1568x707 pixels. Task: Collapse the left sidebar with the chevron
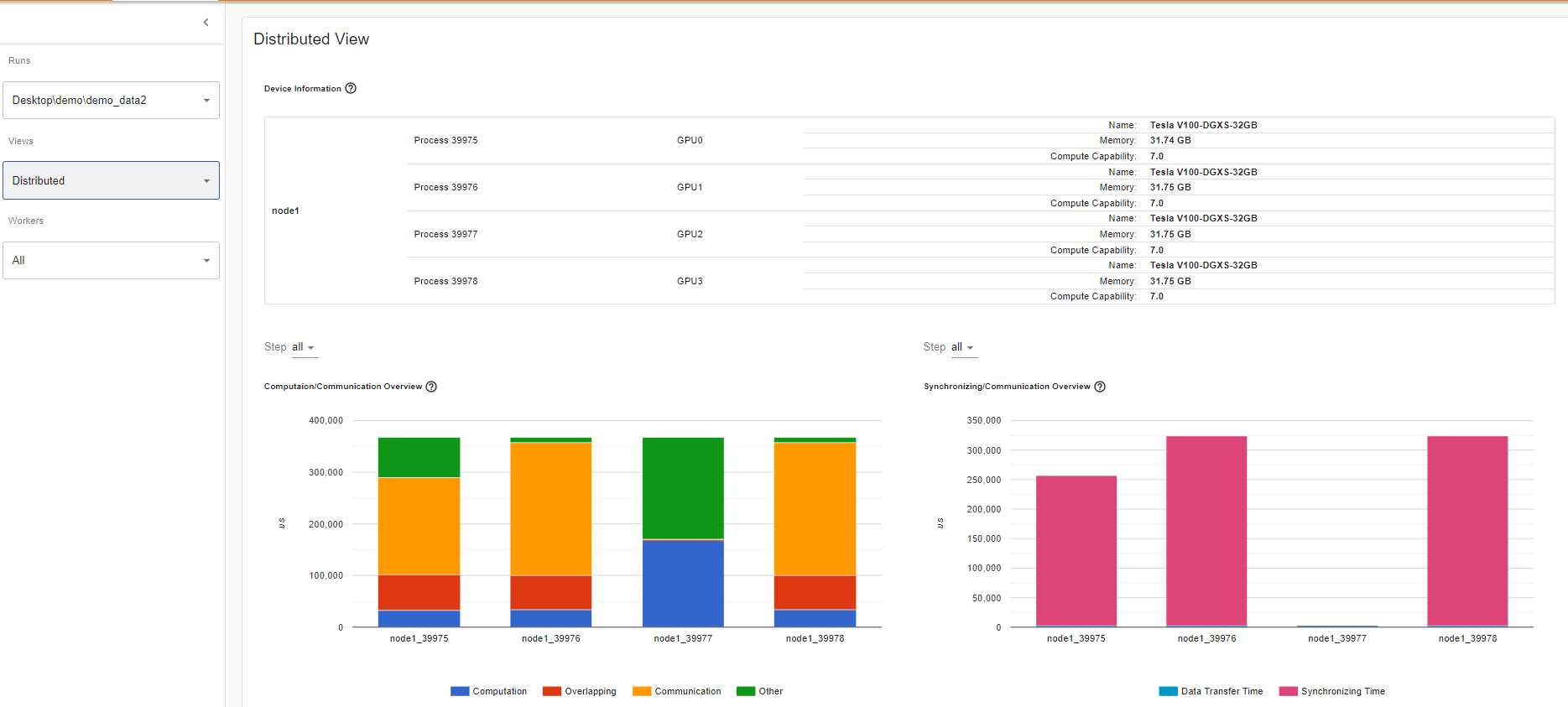tap(206, 23)
